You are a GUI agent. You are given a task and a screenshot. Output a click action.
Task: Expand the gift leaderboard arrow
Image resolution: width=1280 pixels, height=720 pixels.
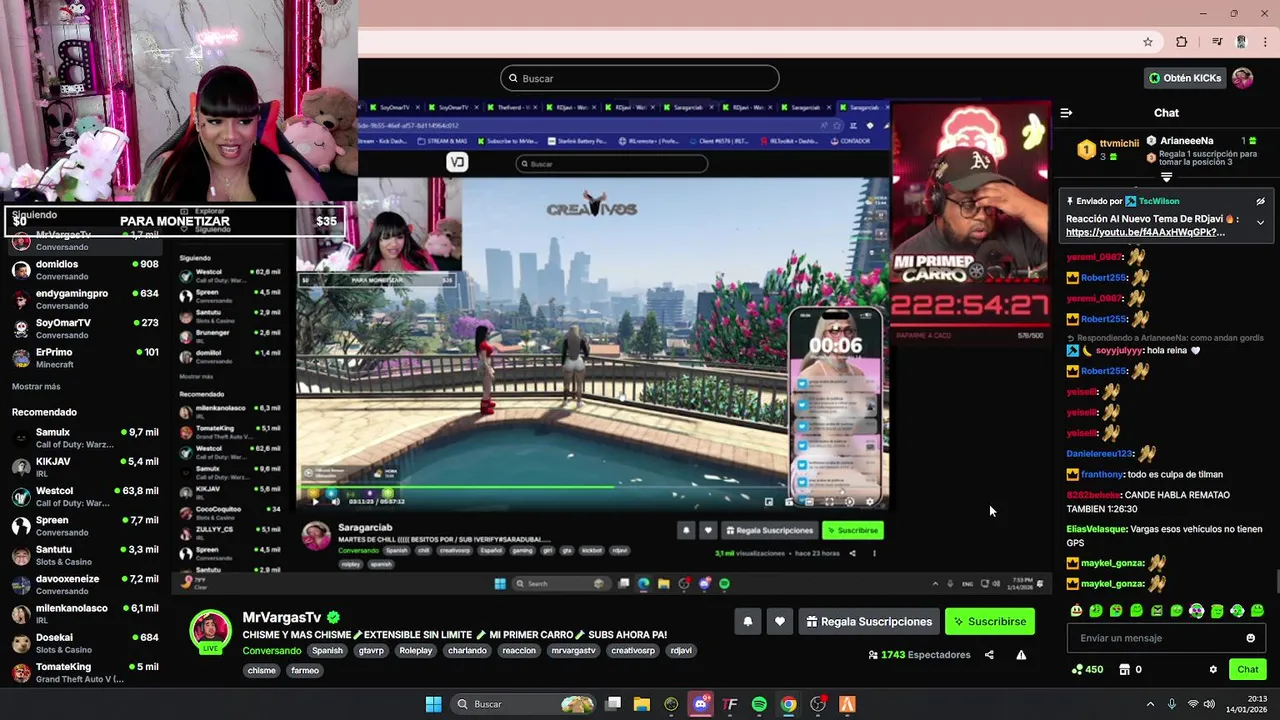pos(1166,177)
